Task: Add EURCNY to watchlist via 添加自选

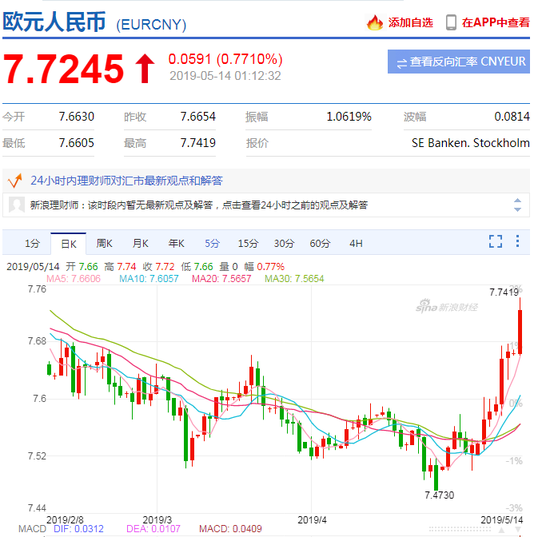Action: point(410,23)
